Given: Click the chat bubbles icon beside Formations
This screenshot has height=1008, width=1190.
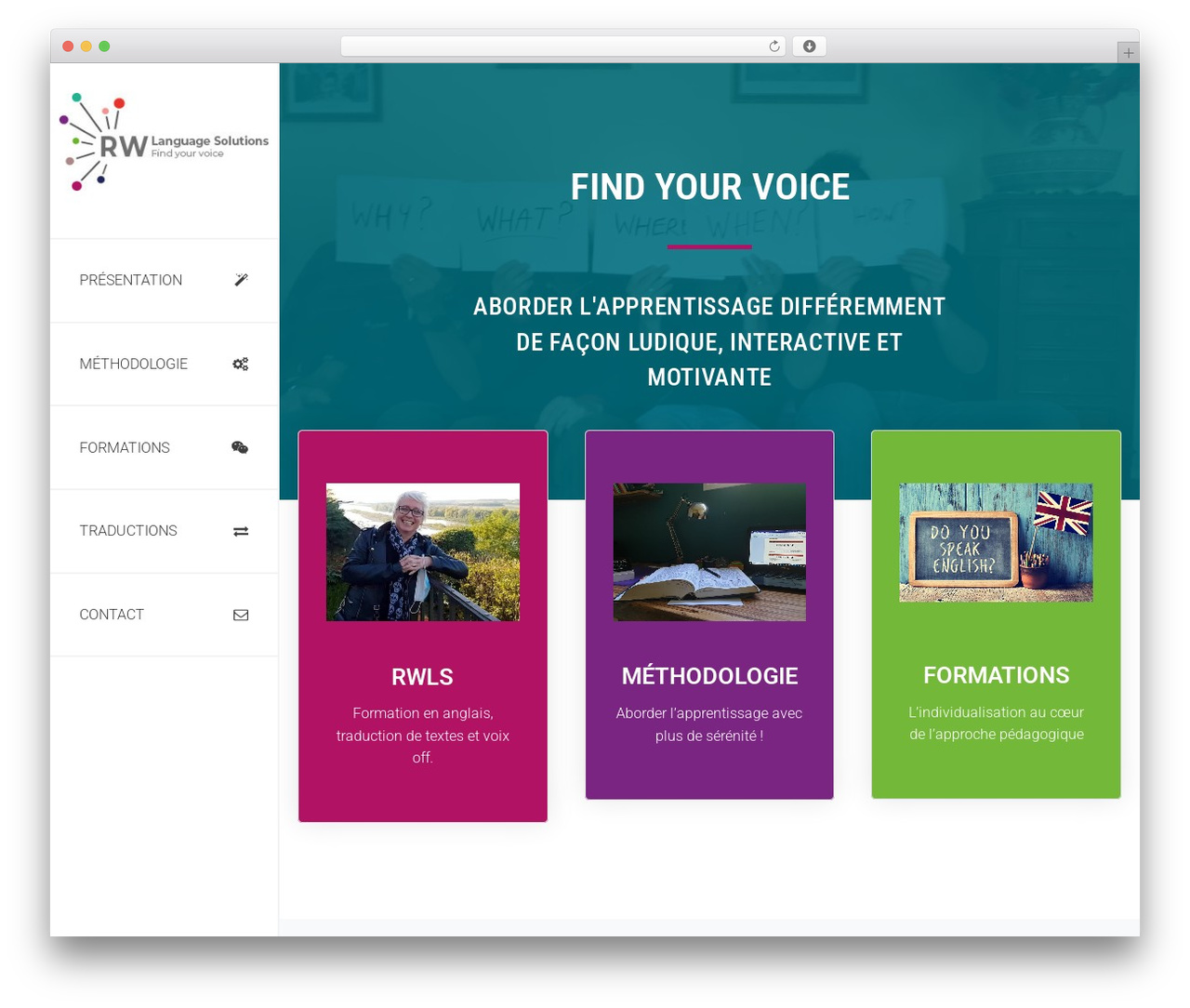Looking at the screenshot, I should 240,447.
